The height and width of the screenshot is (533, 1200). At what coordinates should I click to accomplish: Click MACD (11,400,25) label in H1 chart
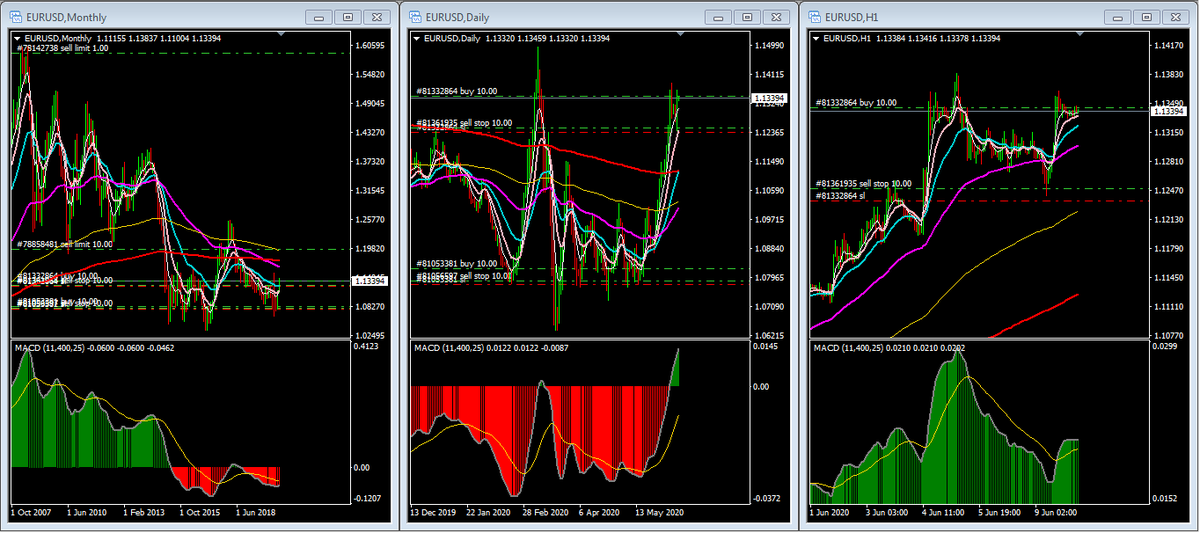pyautogui.click(x=850, y=348)
